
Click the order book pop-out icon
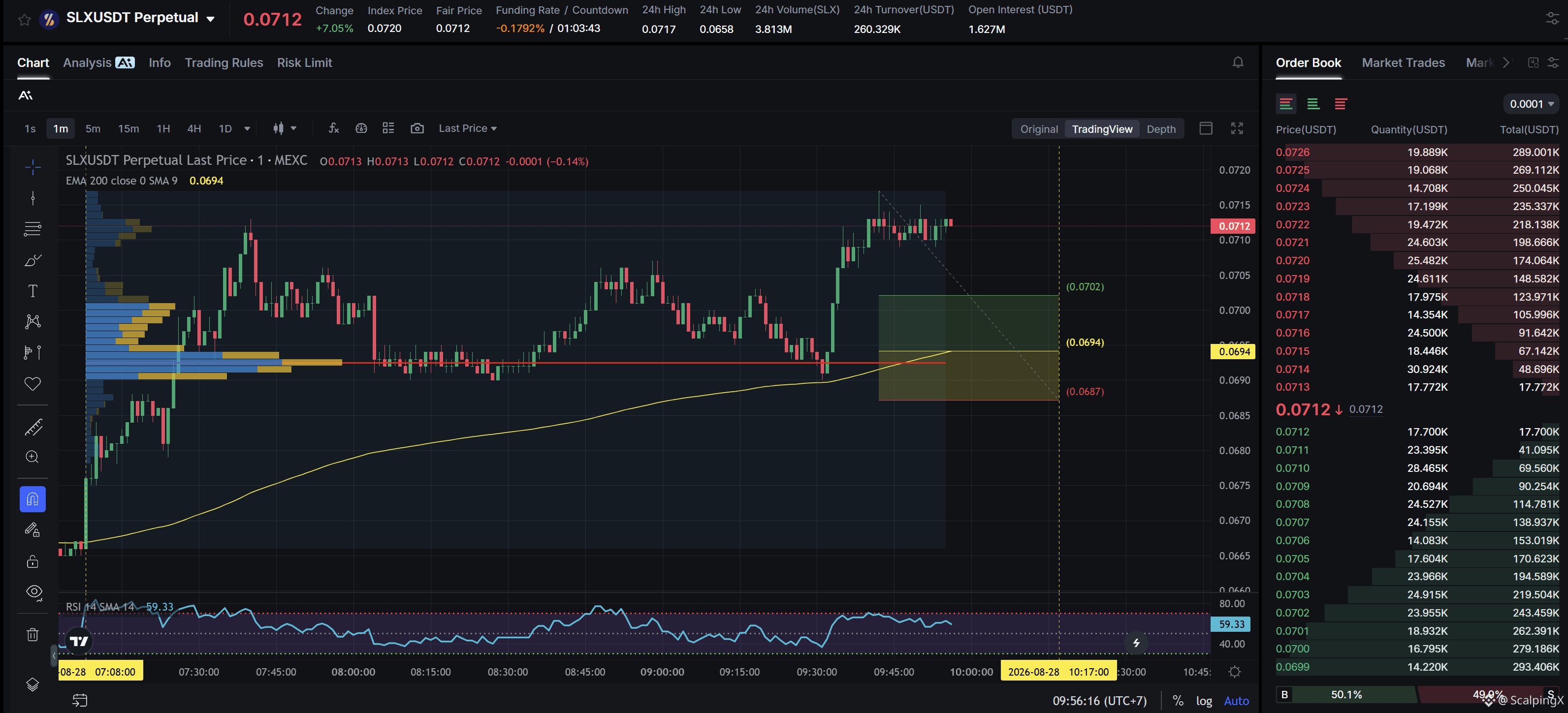[1534, 62]
